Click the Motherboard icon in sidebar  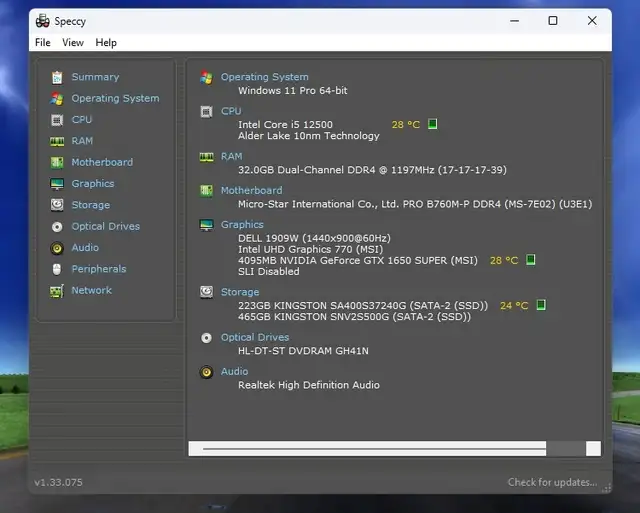coord(57,162)
